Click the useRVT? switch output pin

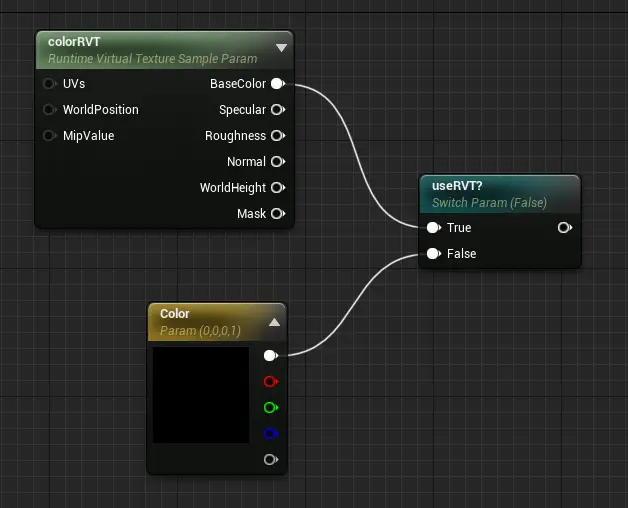pos(565,228)
